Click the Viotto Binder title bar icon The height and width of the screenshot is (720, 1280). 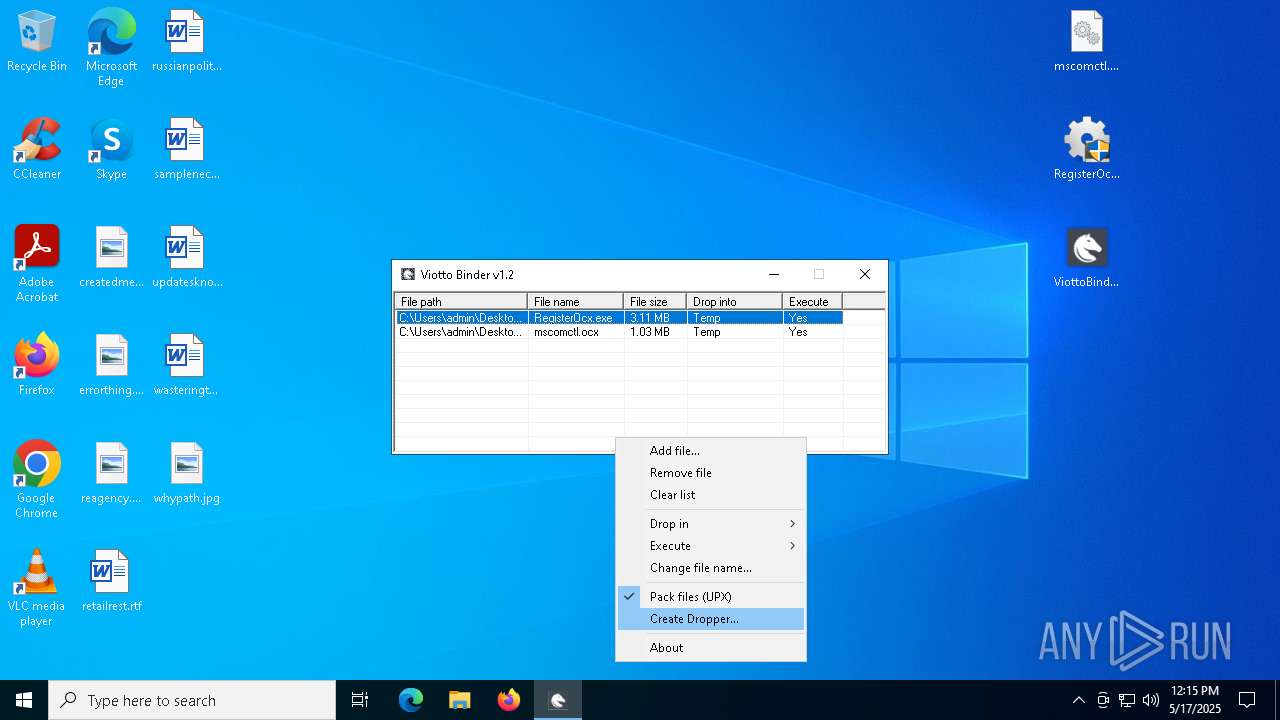(x=408, y=275)
